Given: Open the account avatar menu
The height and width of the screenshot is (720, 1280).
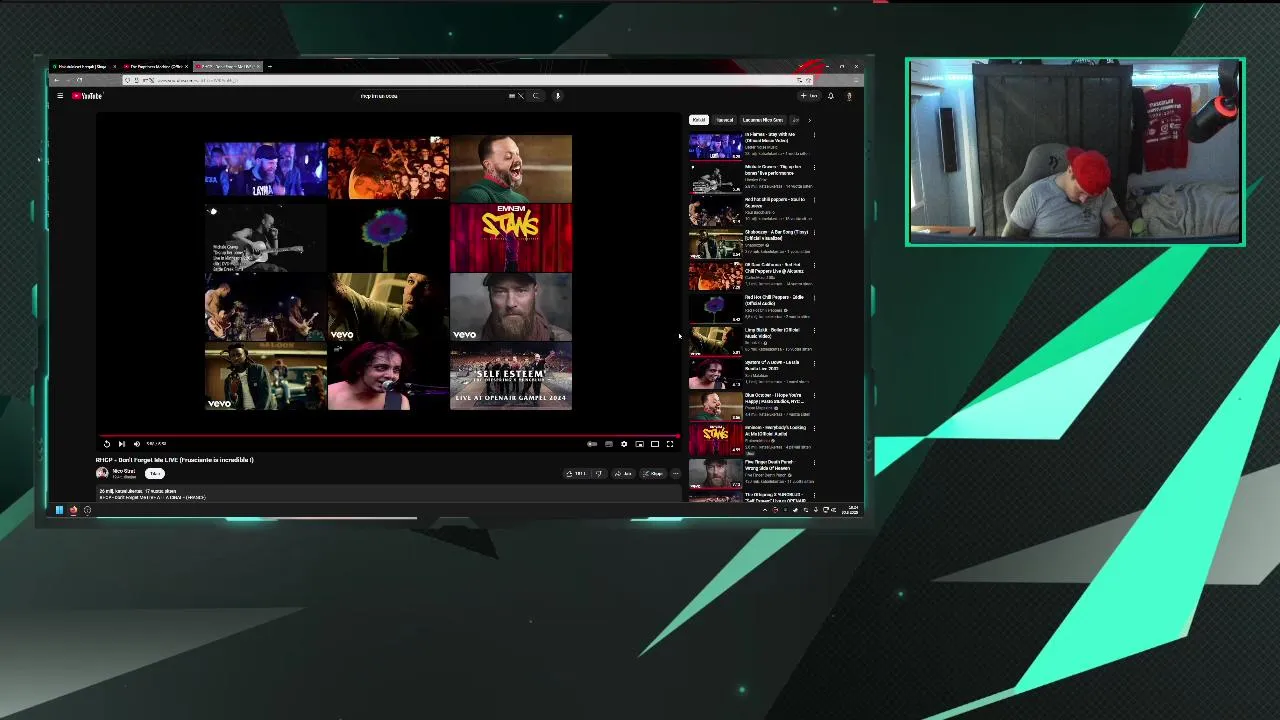Looking at the screenshot, I should coord(849,96).
